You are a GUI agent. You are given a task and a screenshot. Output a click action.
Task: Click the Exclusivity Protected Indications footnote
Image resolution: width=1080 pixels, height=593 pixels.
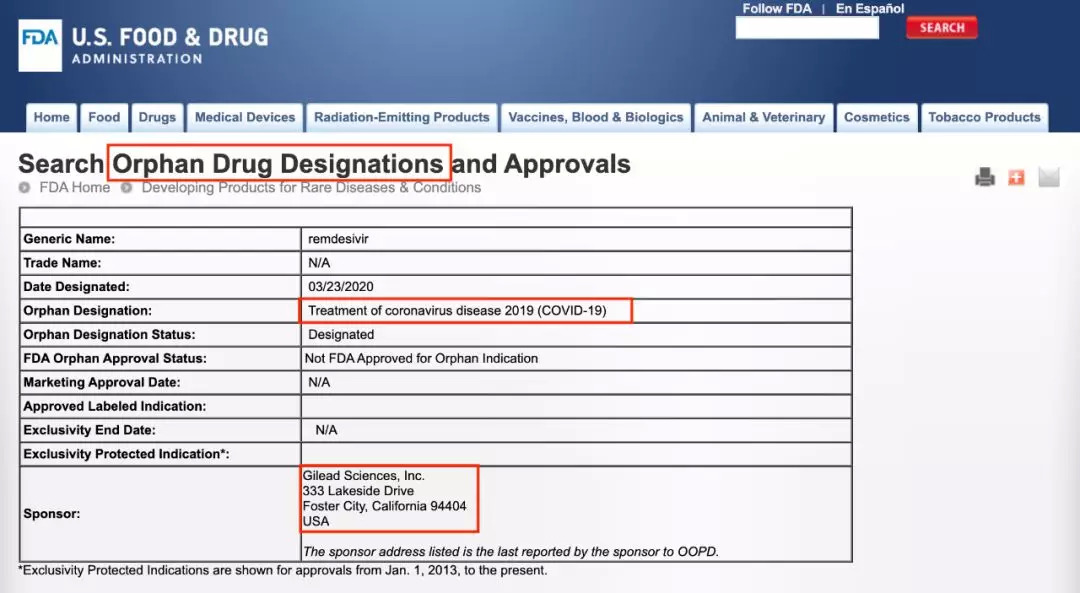(x=282, y=570)
